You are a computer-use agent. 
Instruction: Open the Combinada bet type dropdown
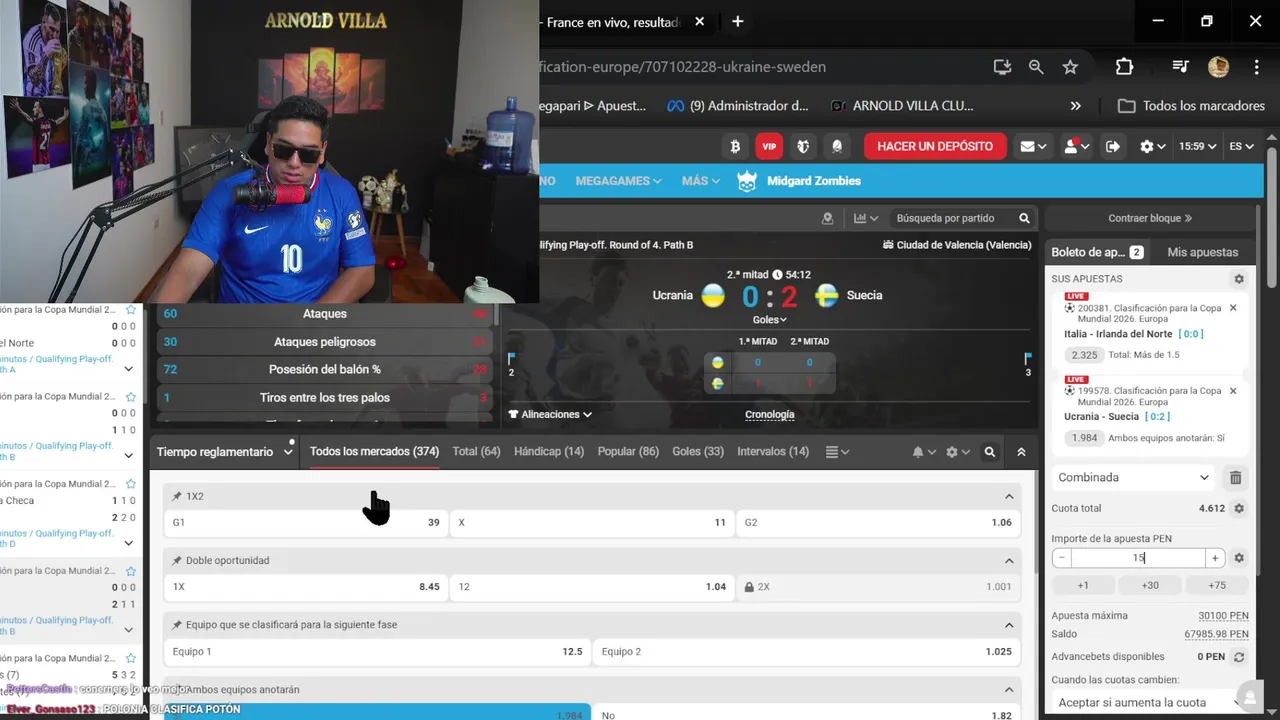[x=1133, y=478]
